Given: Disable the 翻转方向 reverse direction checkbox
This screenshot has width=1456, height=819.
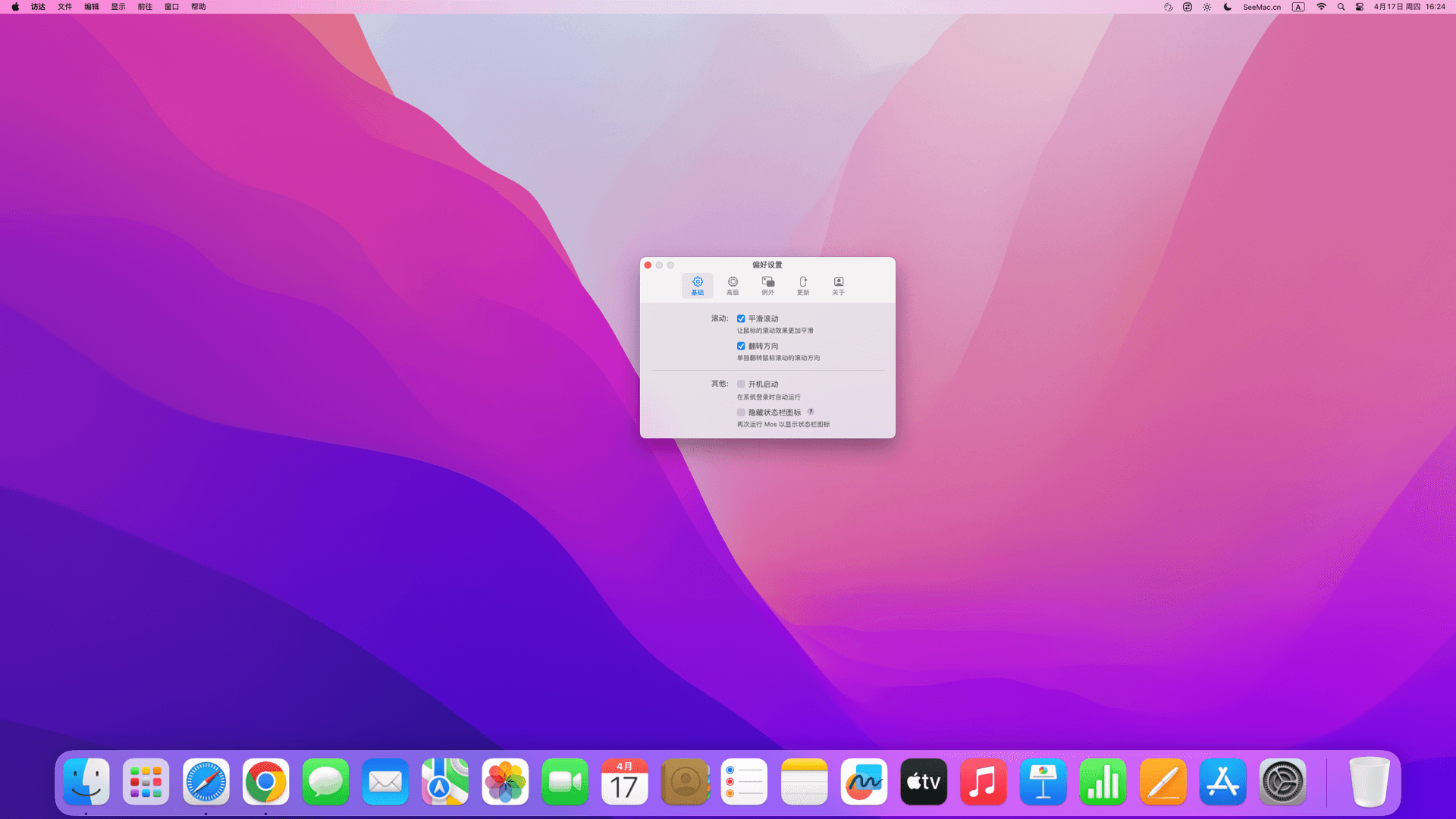Looking at the screenshot, I should [741, 346].
